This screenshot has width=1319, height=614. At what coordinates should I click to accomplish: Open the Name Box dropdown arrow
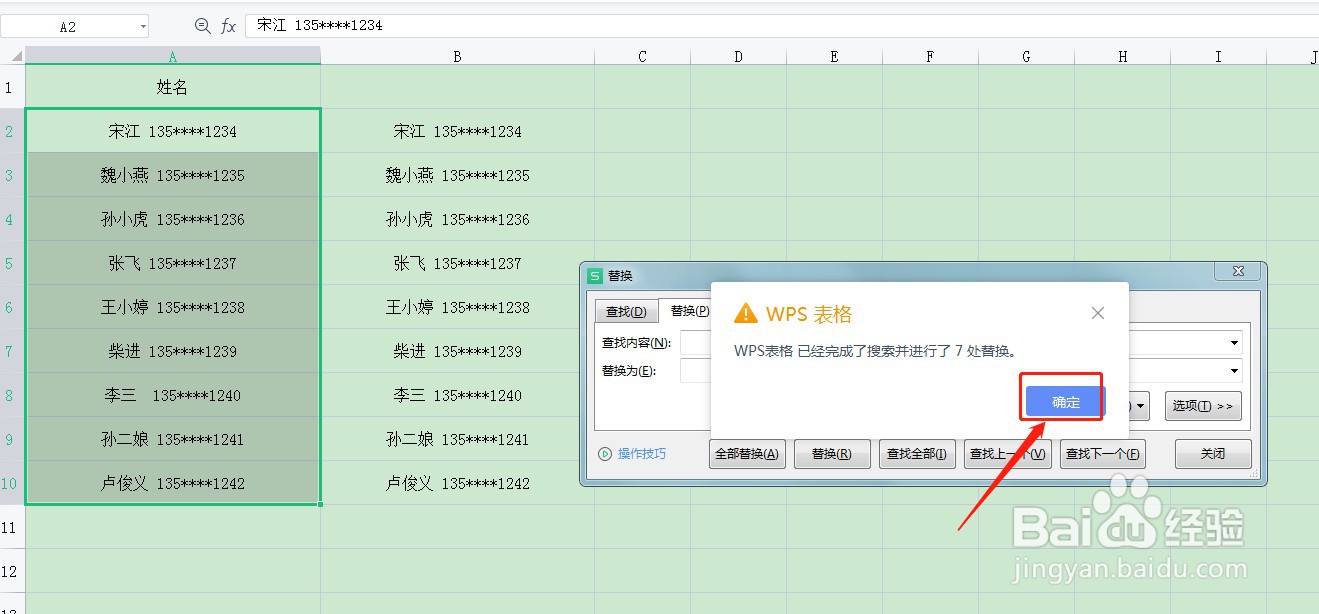tap(143, 26)
